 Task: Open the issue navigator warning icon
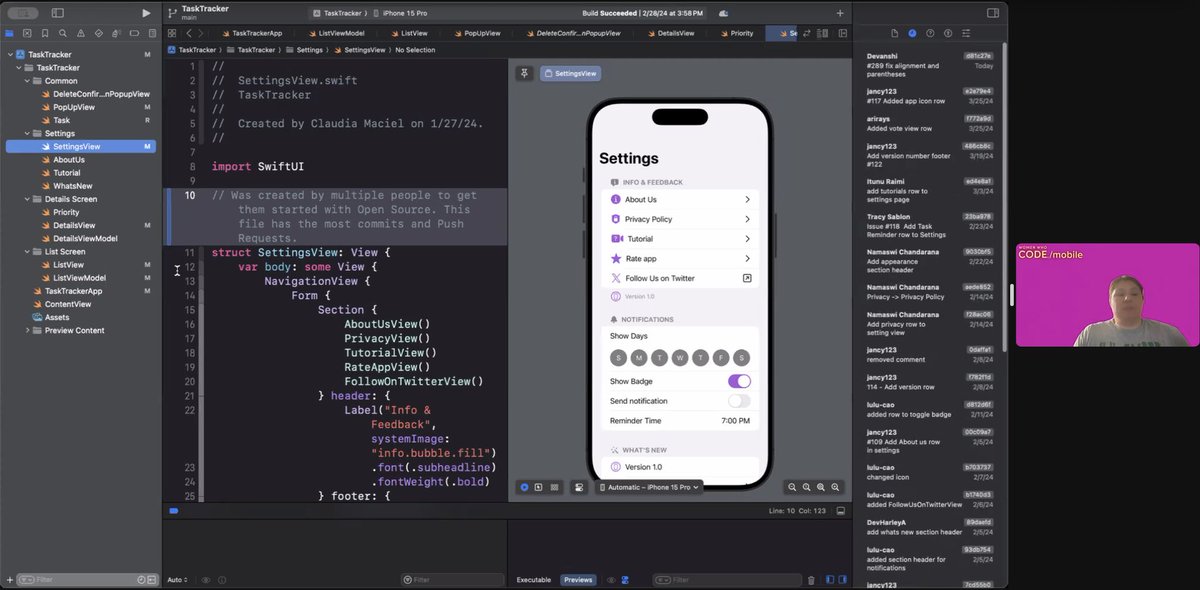[83, 33]
